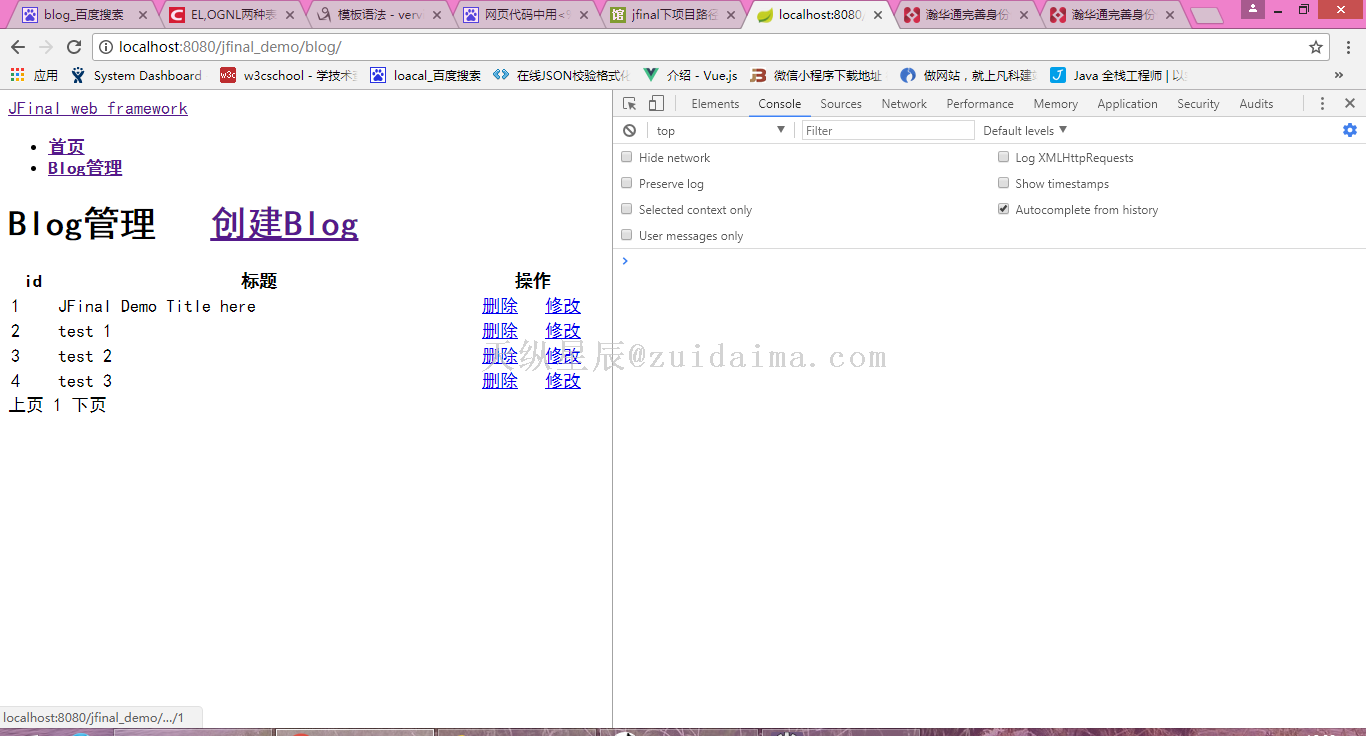
Task: Close the 模板语法 tab
Action: point(437,15)
